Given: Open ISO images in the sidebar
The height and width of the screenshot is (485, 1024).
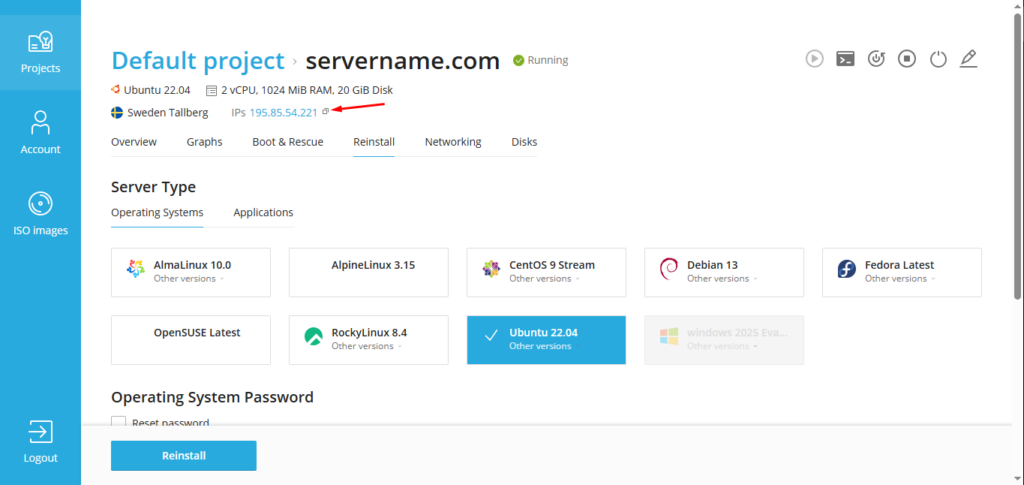Looking at the screenshot, I should (x=40, y=213).
